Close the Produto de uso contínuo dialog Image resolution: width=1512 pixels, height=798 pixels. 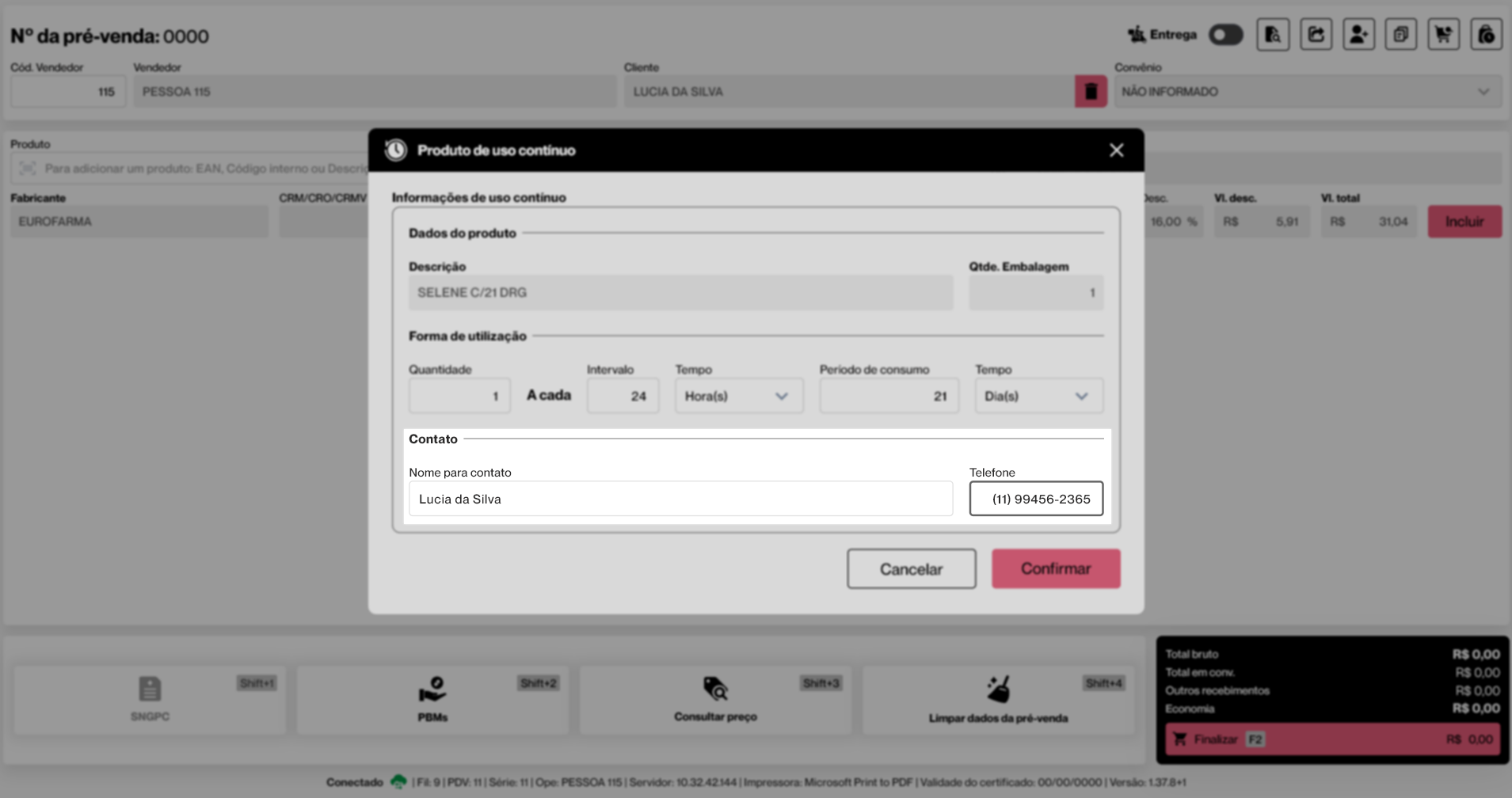coord(1116,150)
